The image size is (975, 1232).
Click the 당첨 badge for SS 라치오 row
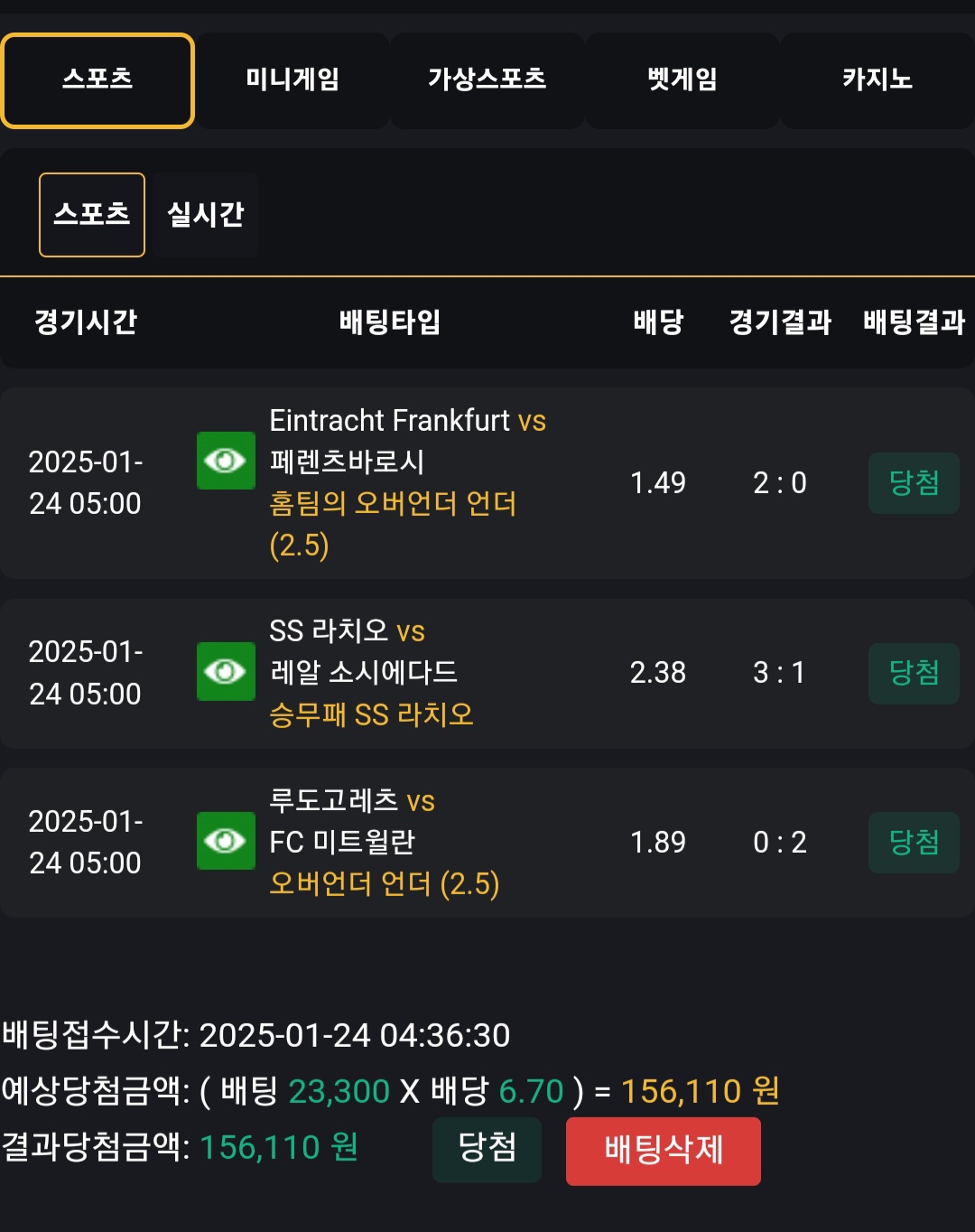pos(914,673)
